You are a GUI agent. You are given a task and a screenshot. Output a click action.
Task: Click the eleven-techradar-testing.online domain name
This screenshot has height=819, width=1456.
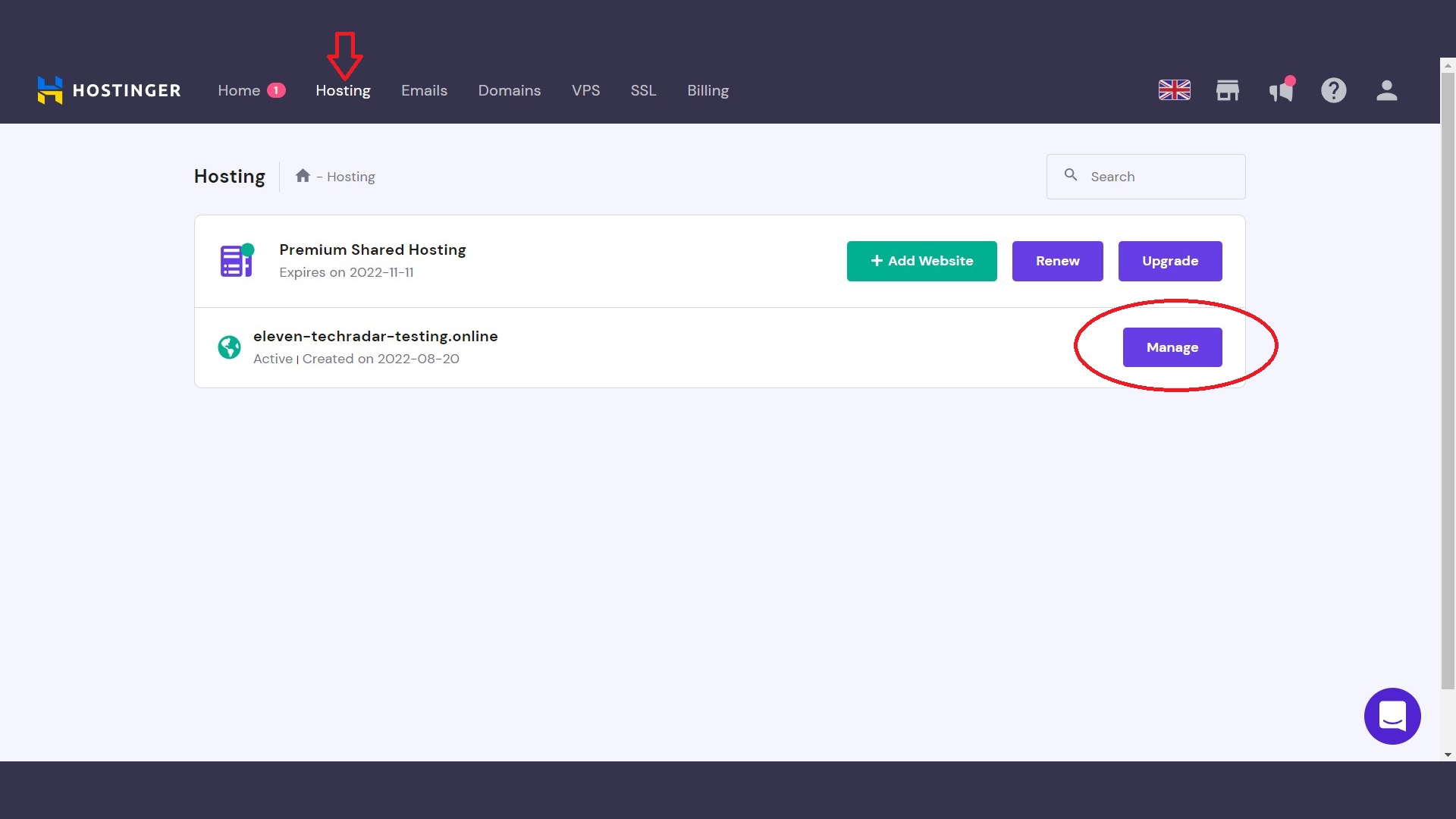click(375, 336)
